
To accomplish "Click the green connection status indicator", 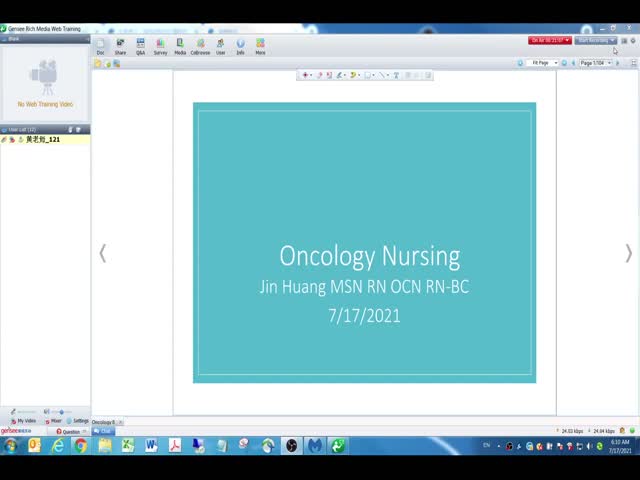I will (x=632, y=431).
